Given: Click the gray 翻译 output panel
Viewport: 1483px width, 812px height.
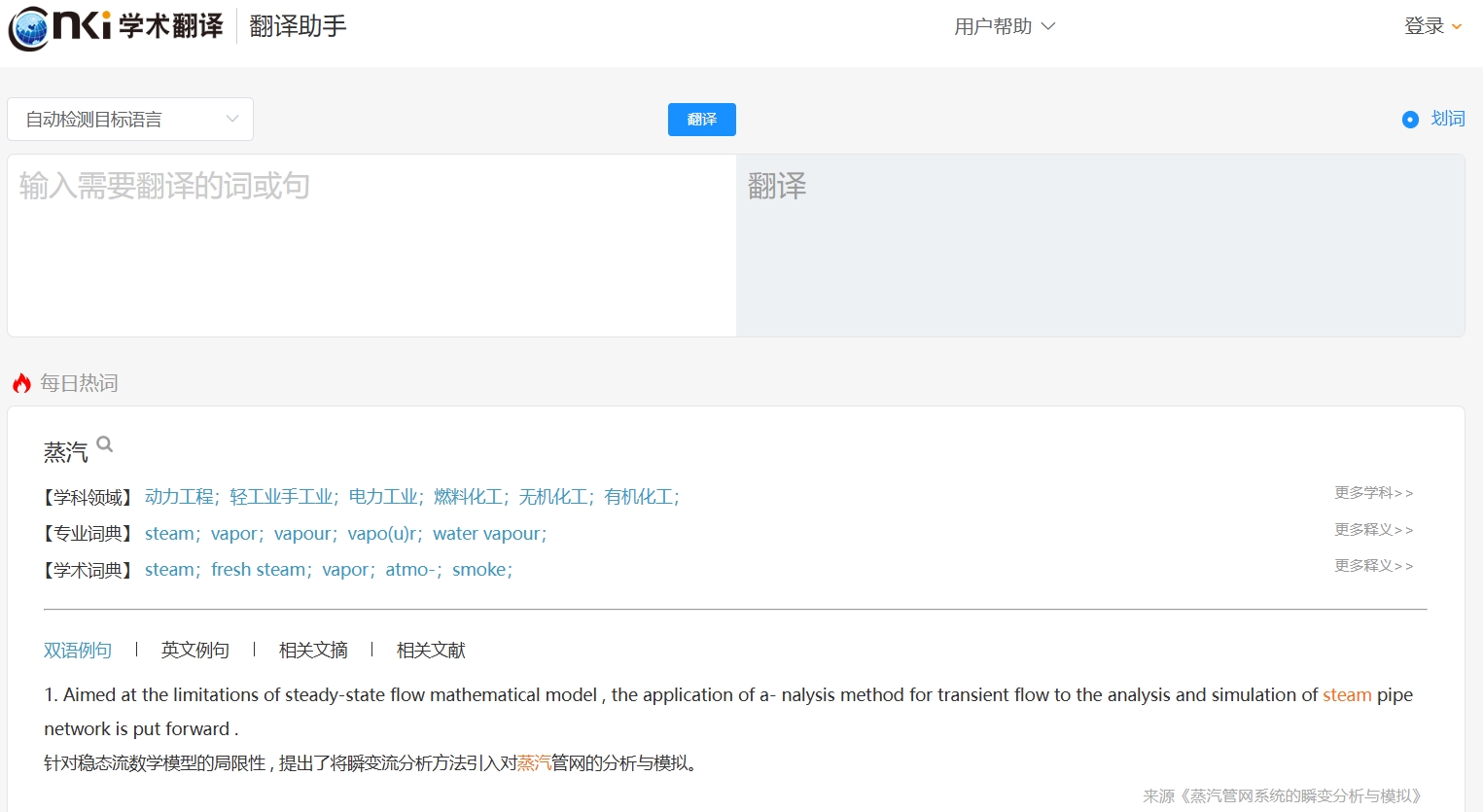Looking at the screenshot, I should [1100, 245].
